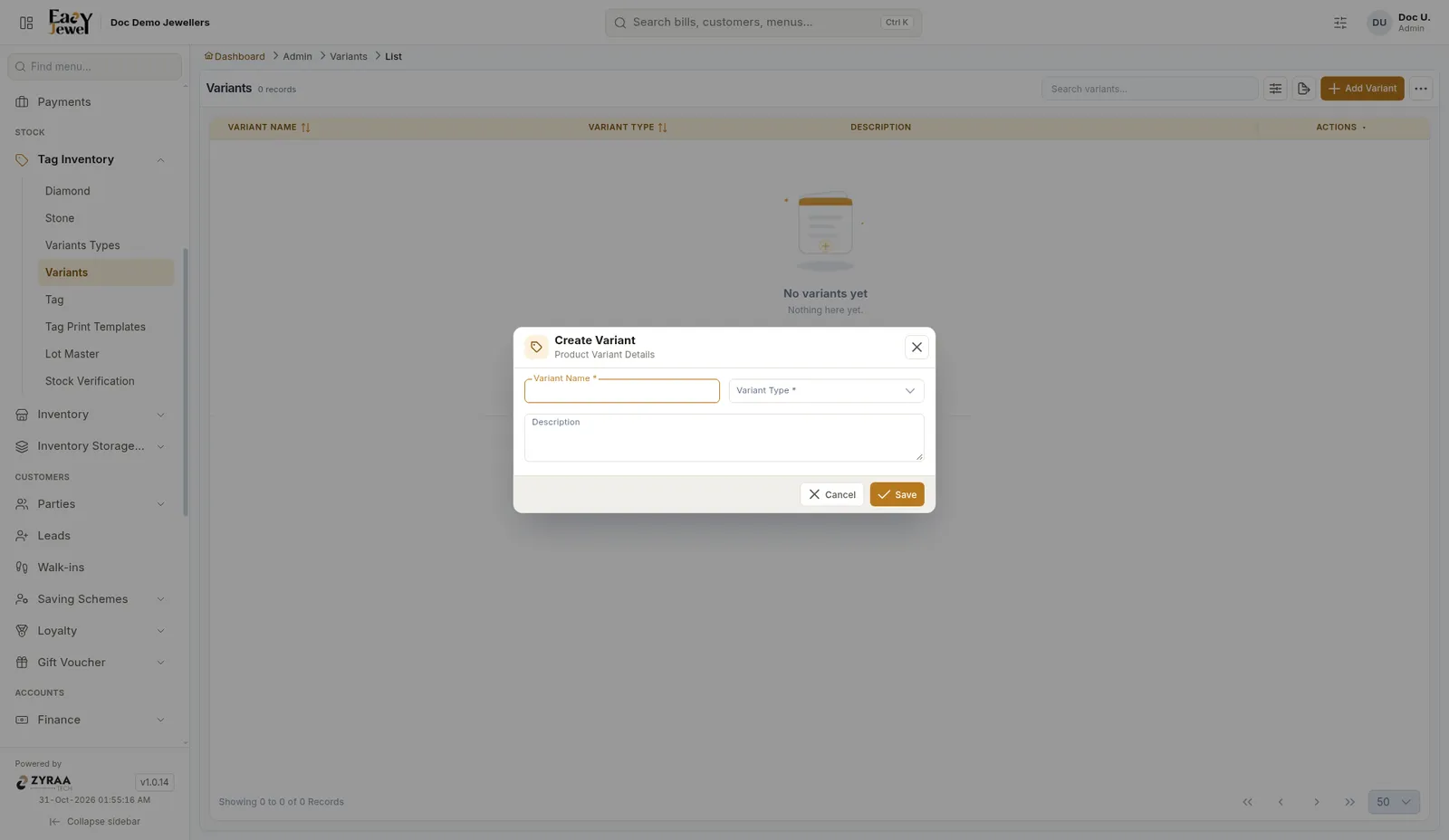Viewport: 1449px width, 840px height.
Task: Sort by Variant Name column arrows
Action: pos(305,128)
